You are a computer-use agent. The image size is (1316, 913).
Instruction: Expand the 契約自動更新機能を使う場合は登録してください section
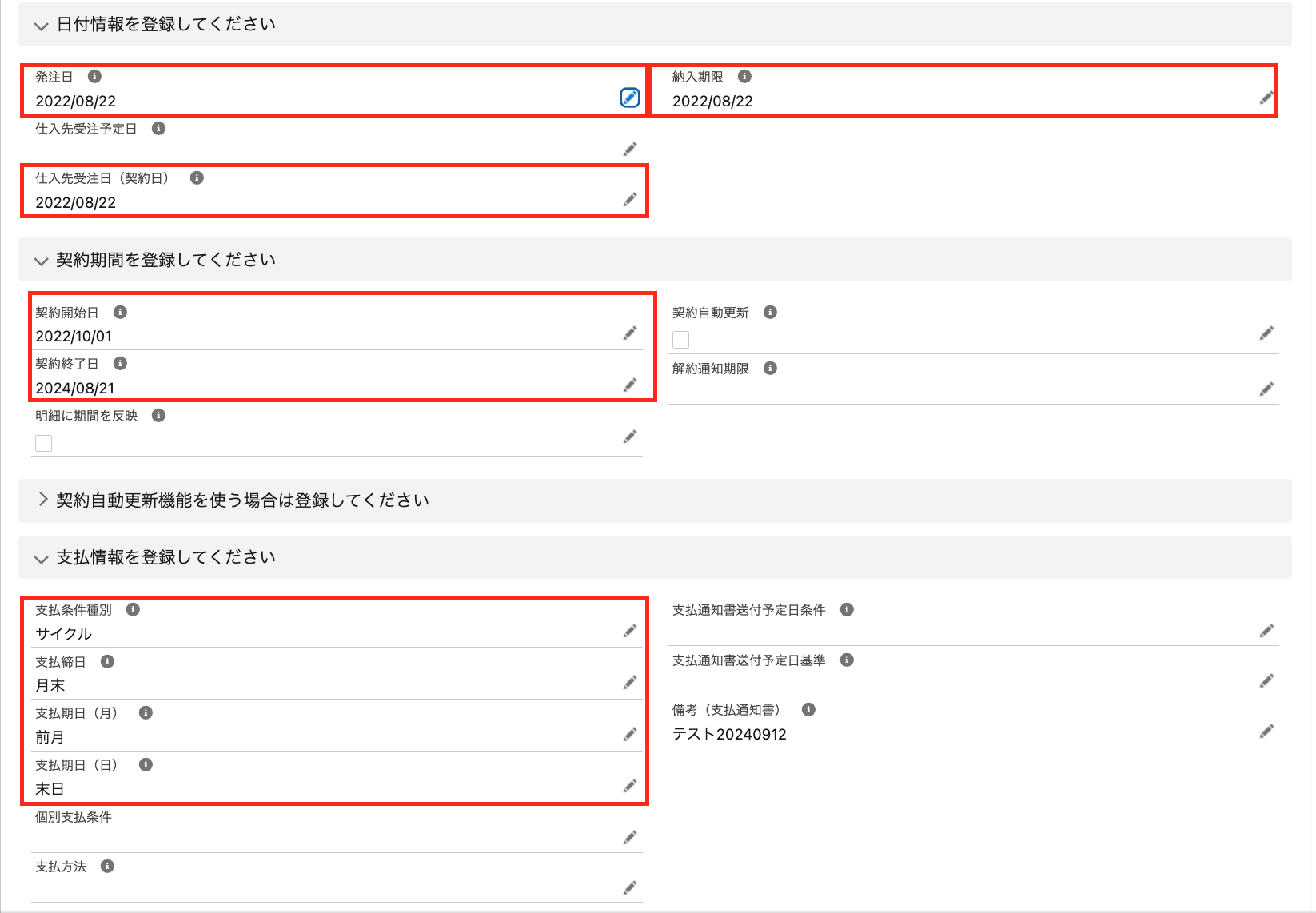[42, 500]
